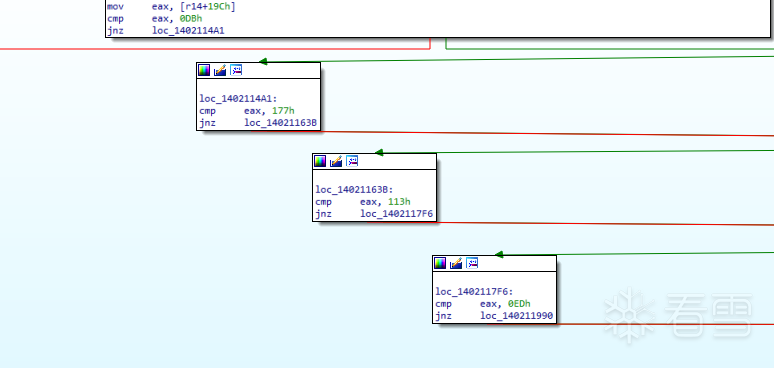
Task: Click title bar of loc_14021163B node
Action: (x=374, y=161)
